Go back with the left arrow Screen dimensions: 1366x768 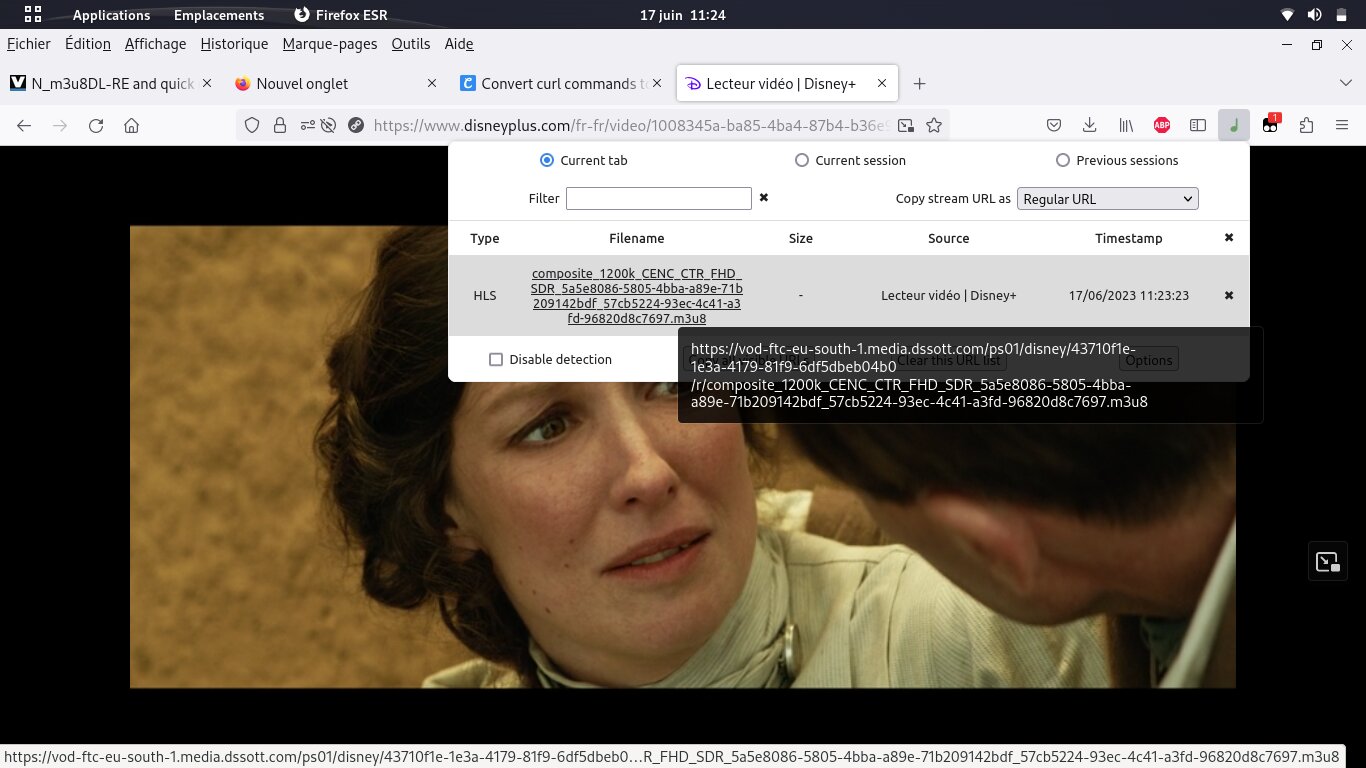tap(24, 125)
